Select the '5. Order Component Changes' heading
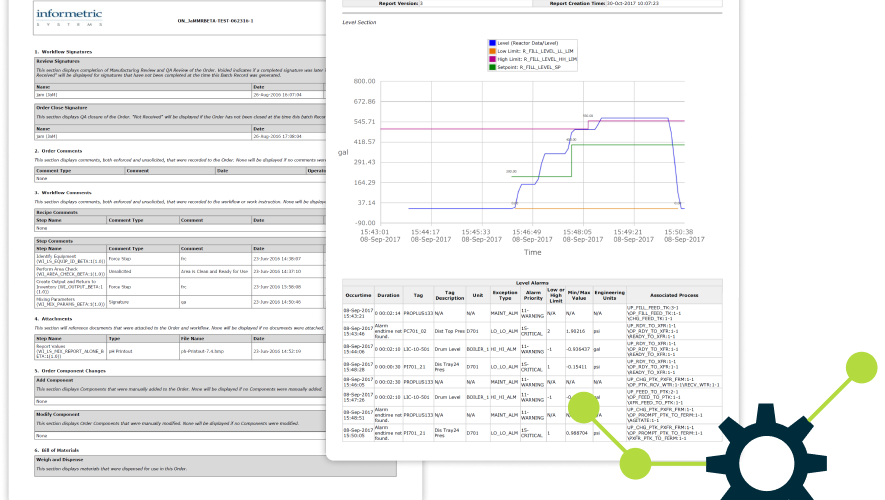The width and height of the screenshot is (885, 500). point(70,371)
